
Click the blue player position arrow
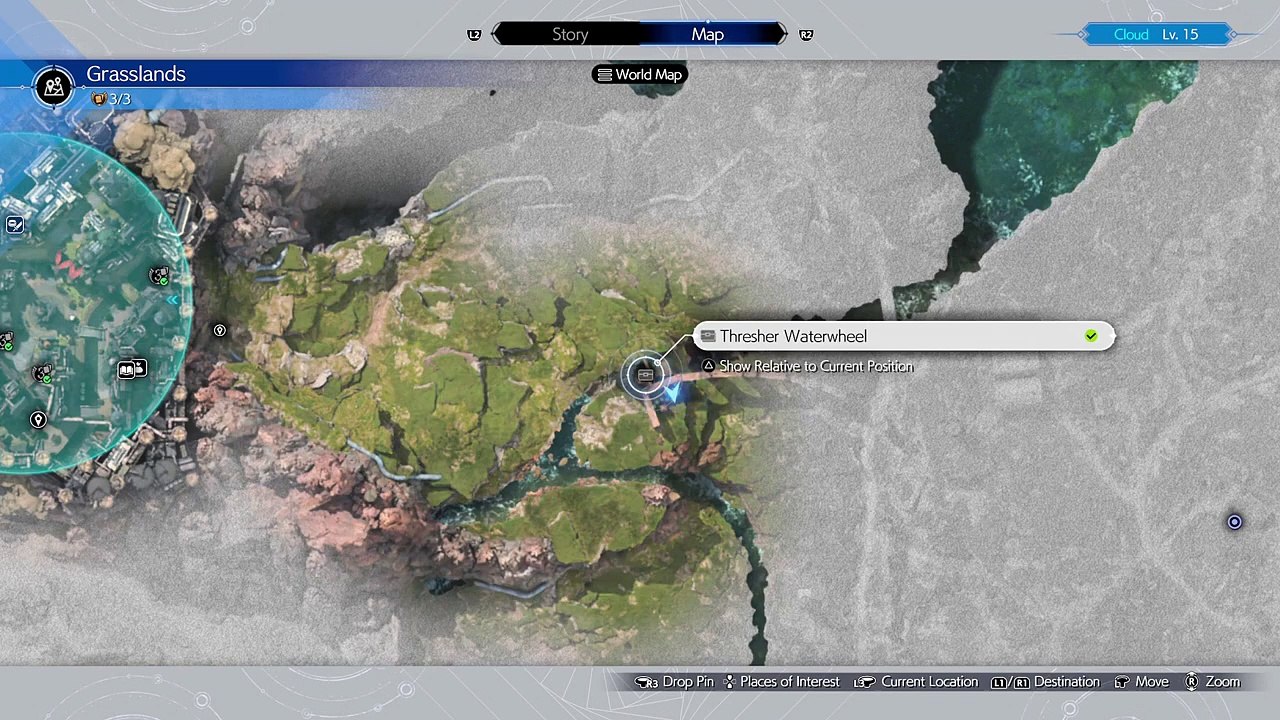coord(673,394)
